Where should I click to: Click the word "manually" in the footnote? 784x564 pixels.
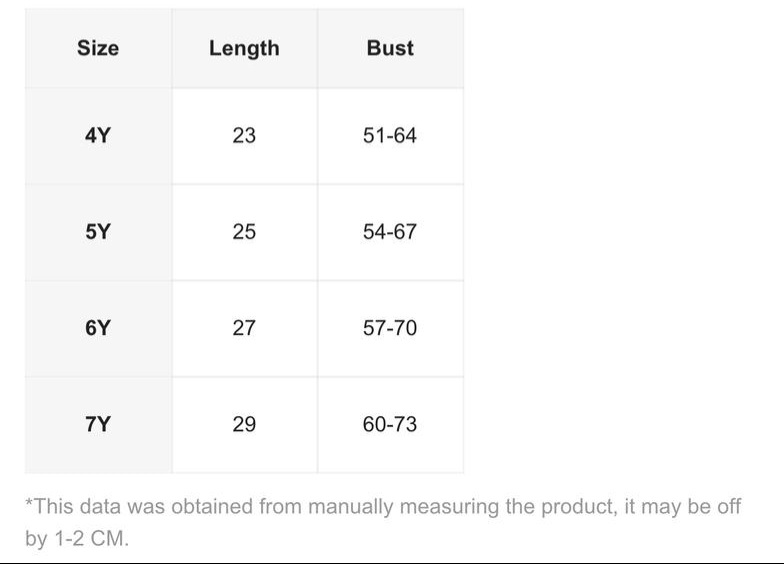tap(350, 506)
